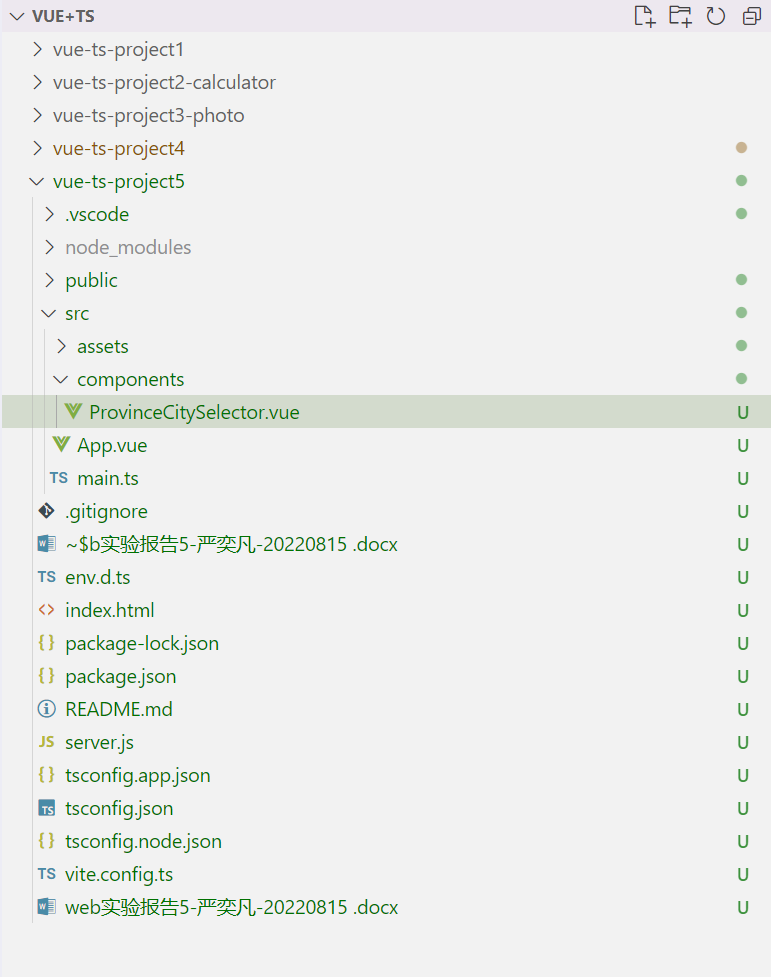The height and width of the screenshot is (977, 771).
Task: Select the vue-ts-project2-calculator folder
Action: tap(164, 83)
